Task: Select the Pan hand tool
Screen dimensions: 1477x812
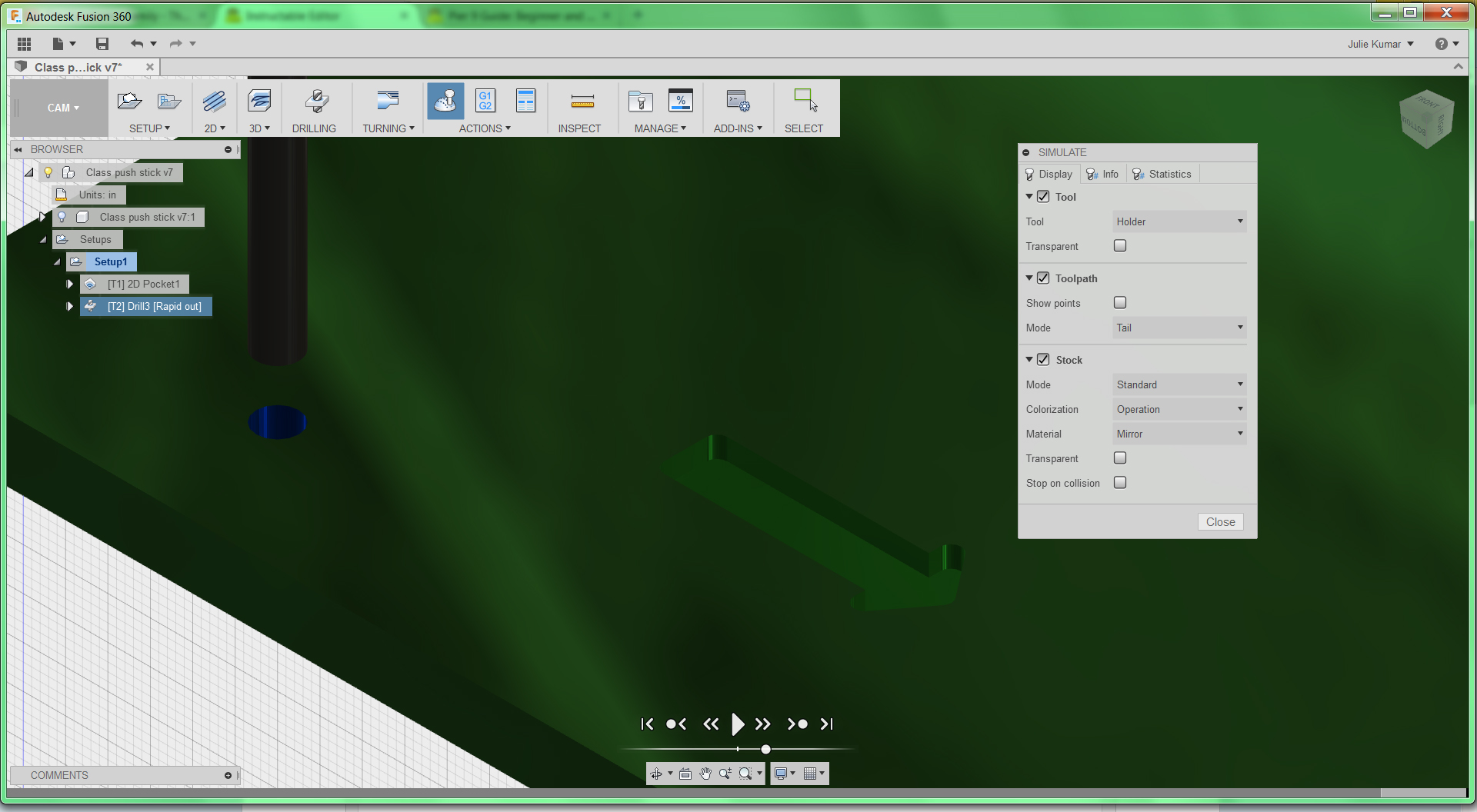Action: [x=705, y=774]
